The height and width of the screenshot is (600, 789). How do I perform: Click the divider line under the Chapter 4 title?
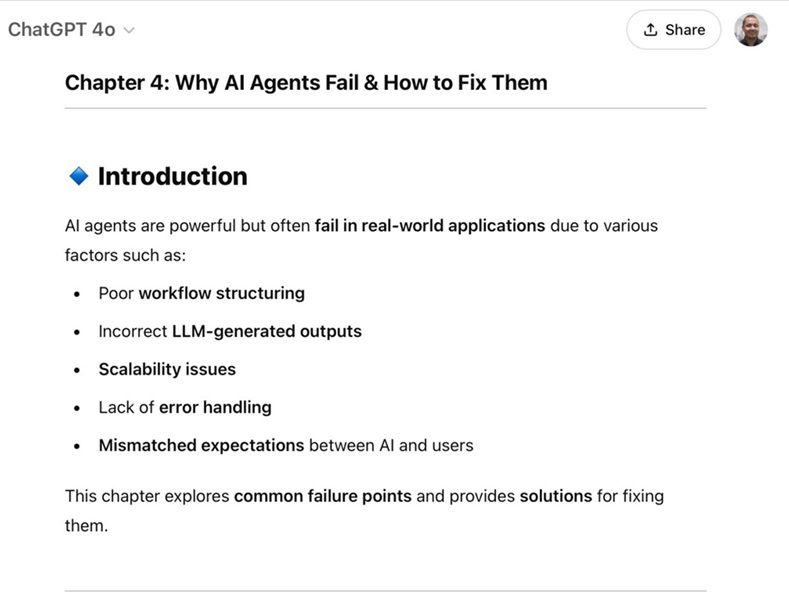click(385, 108)
